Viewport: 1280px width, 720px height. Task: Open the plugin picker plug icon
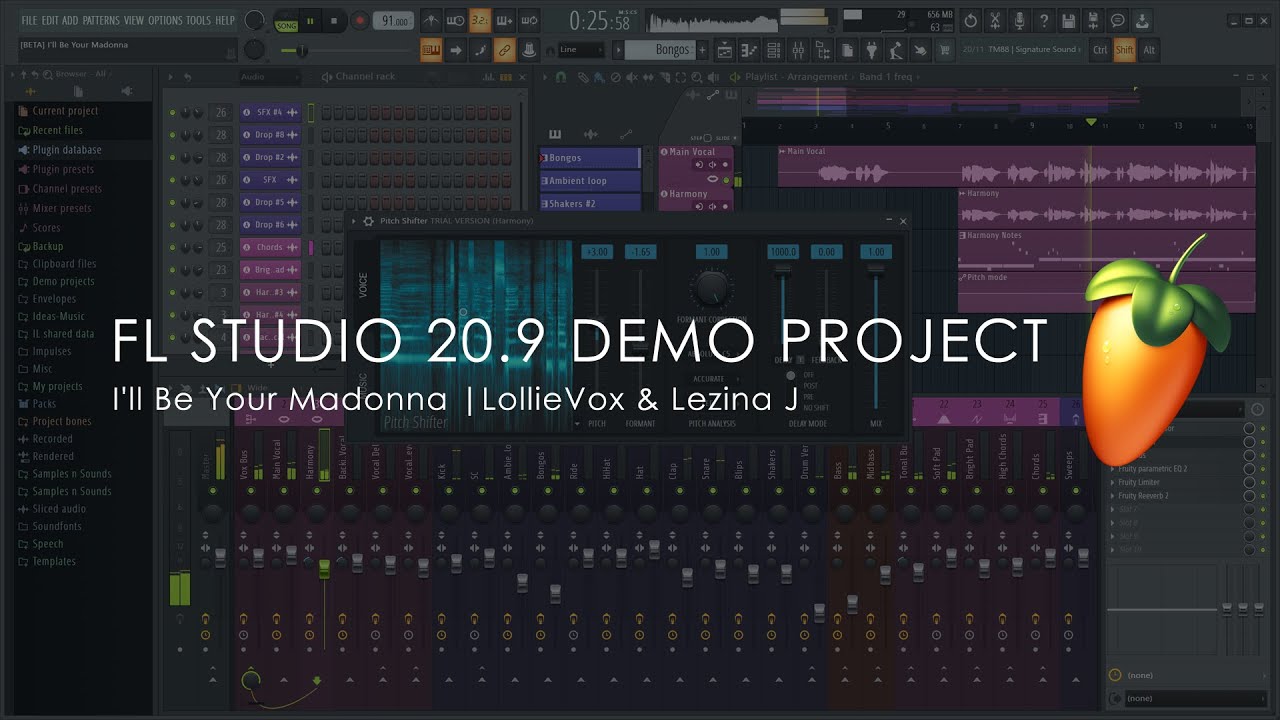click(872, 50)
